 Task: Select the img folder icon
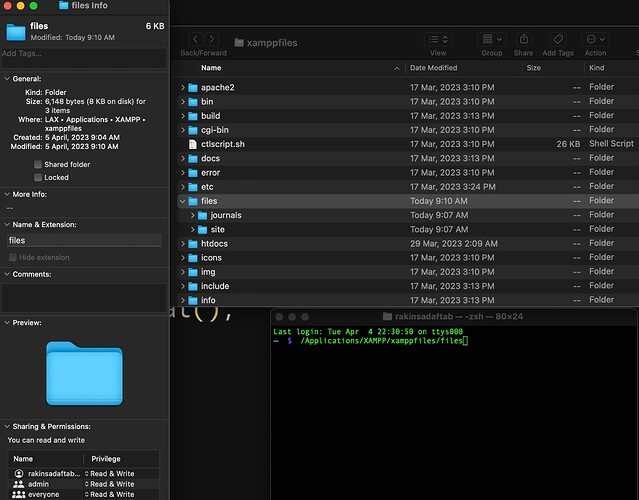pos(193,272)
